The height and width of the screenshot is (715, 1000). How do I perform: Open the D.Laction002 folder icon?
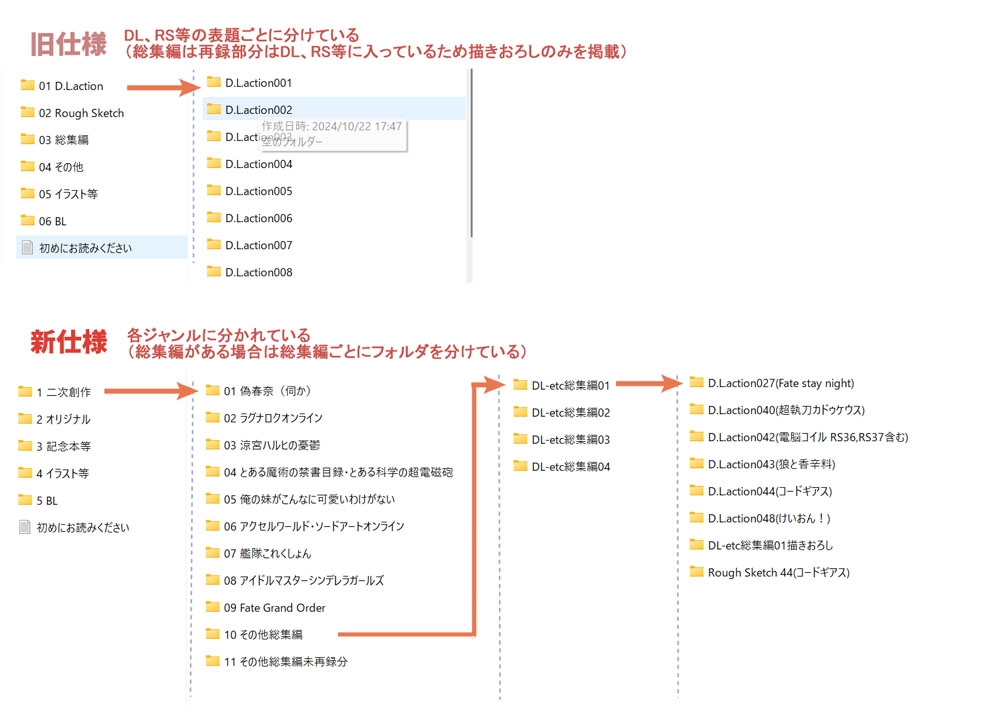[214, 109]
